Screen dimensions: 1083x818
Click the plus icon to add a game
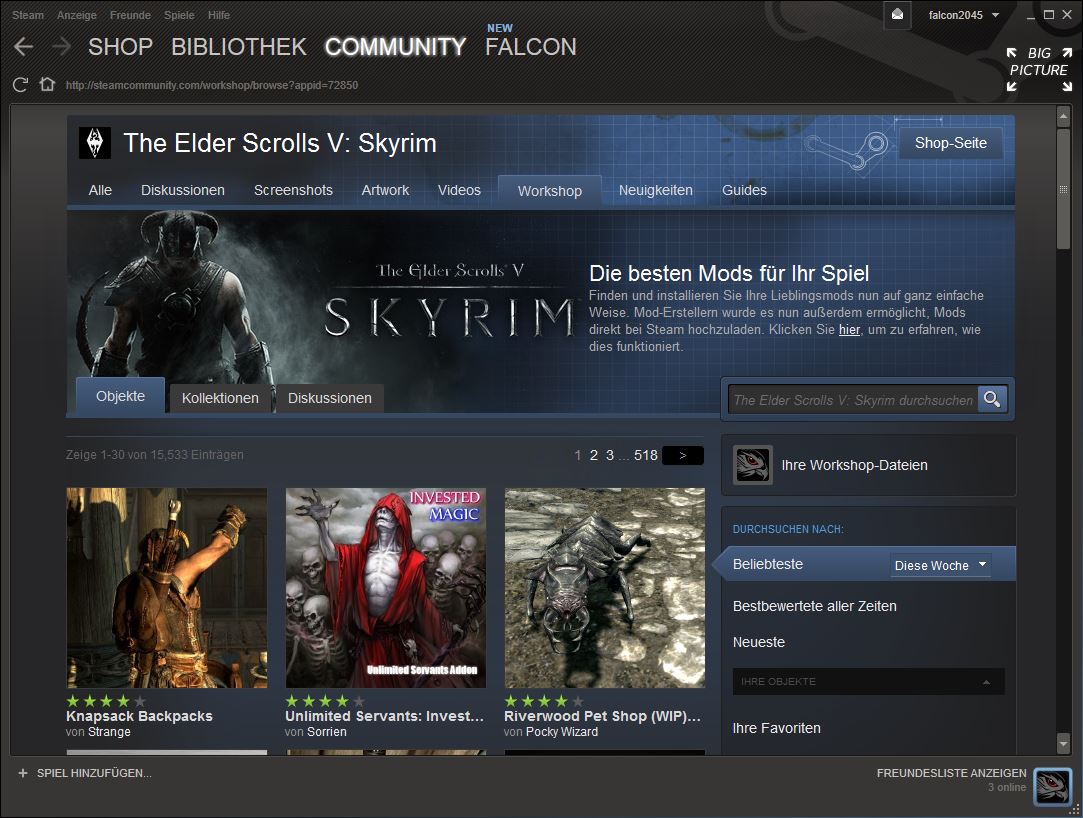coord(23,773)
